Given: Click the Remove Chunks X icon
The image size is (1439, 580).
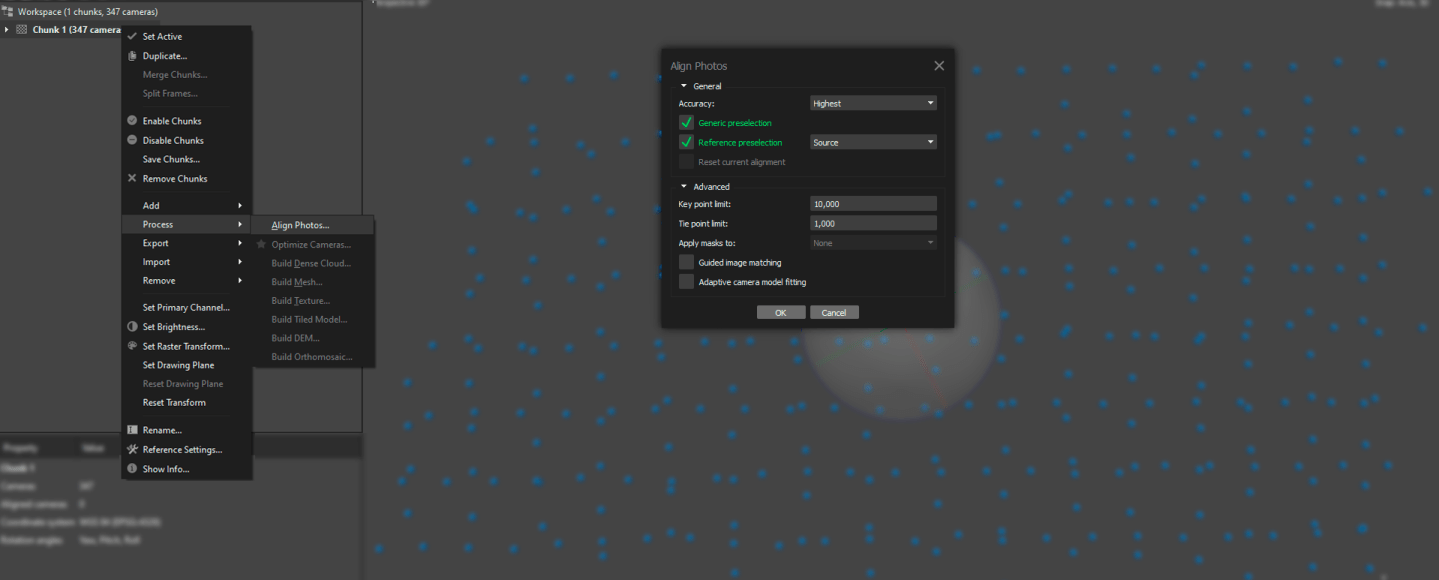Looking at the screenshot, I should (x=132, y=179).
